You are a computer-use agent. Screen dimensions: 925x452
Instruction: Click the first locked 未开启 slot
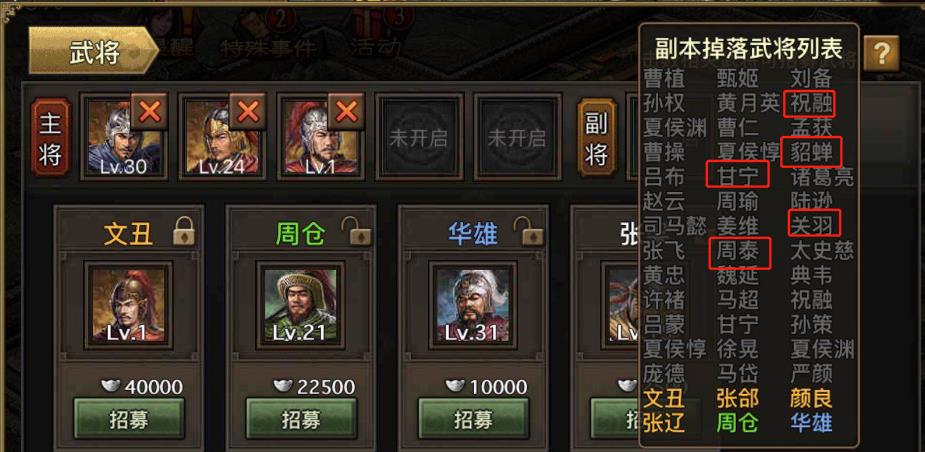pyautogui.click(x=418, y=138)
